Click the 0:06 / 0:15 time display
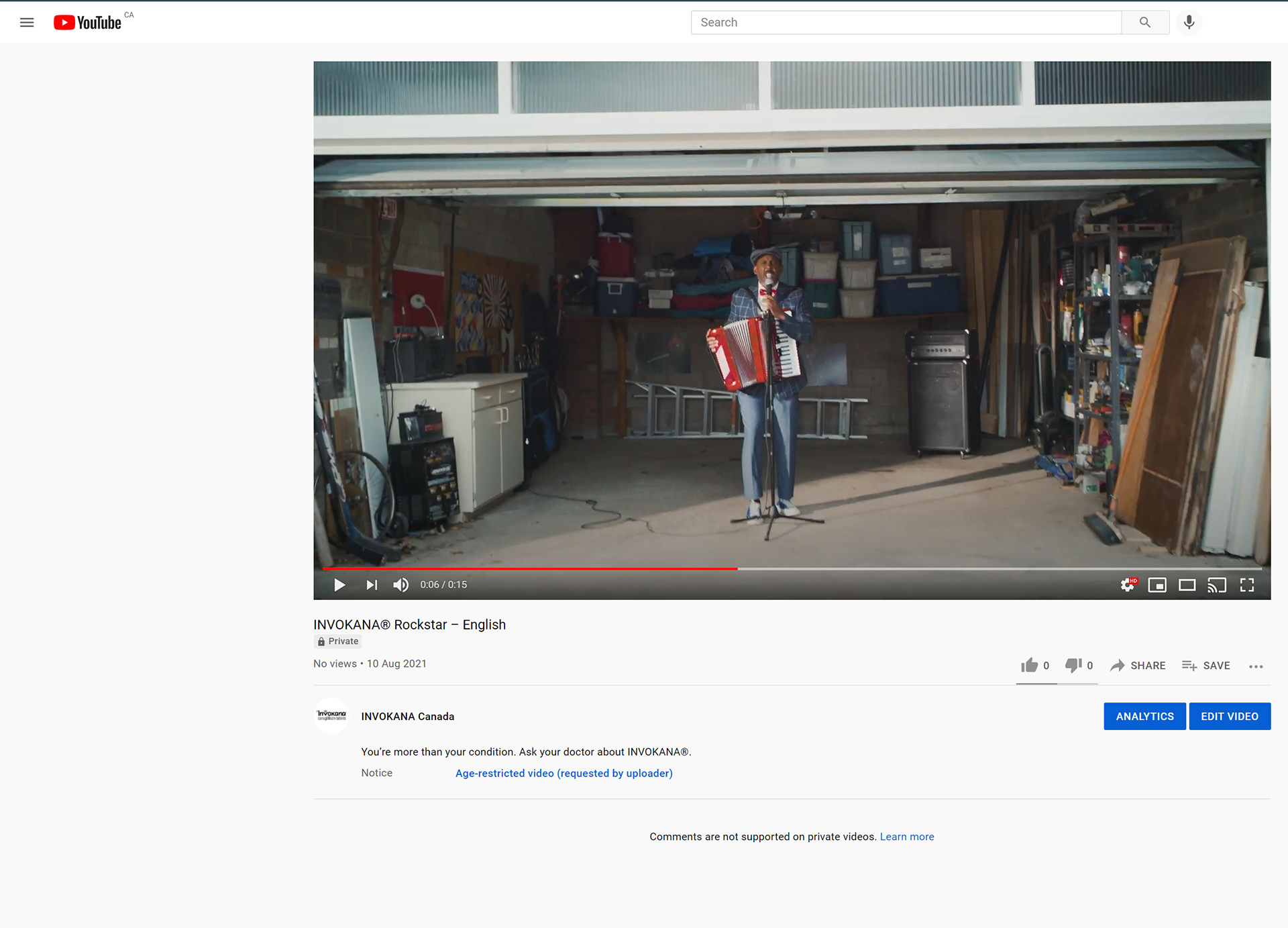The image size is (1288, 928). (443, 584)
